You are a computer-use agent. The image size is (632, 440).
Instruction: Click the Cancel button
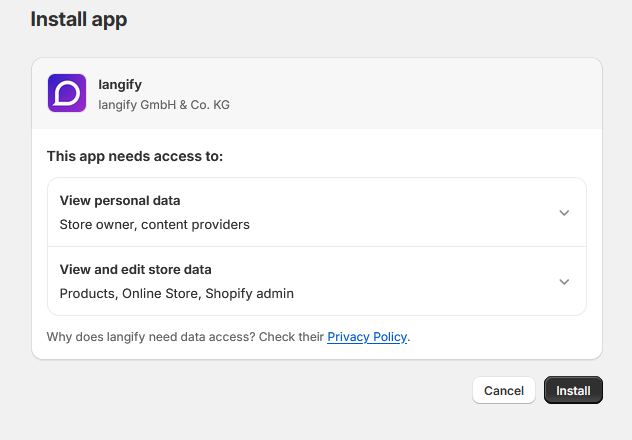coord(504,390)
